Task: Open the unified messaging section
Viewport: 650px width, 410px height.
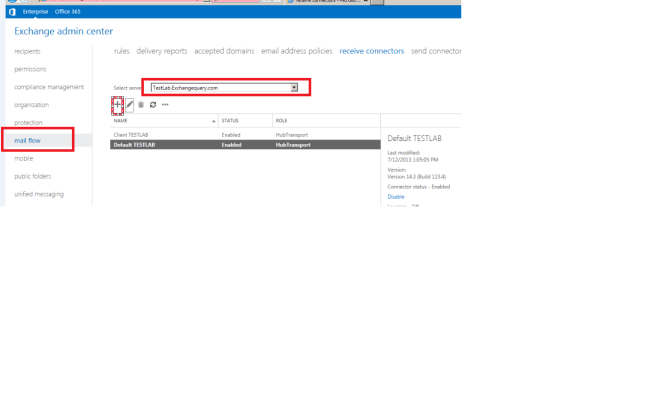Action: click(39, 194)
